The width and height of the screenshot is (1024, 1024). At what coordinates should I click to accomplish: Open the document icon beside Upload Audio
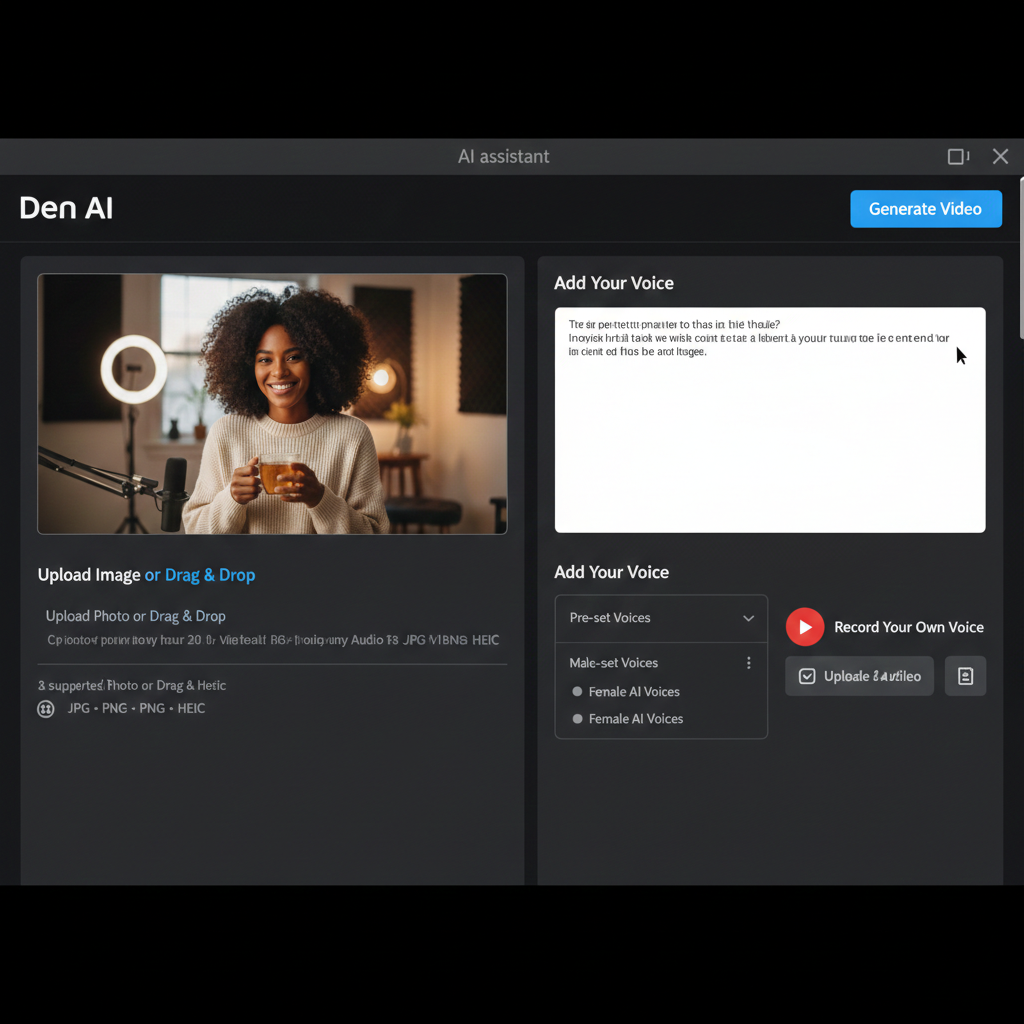(965, 676)
